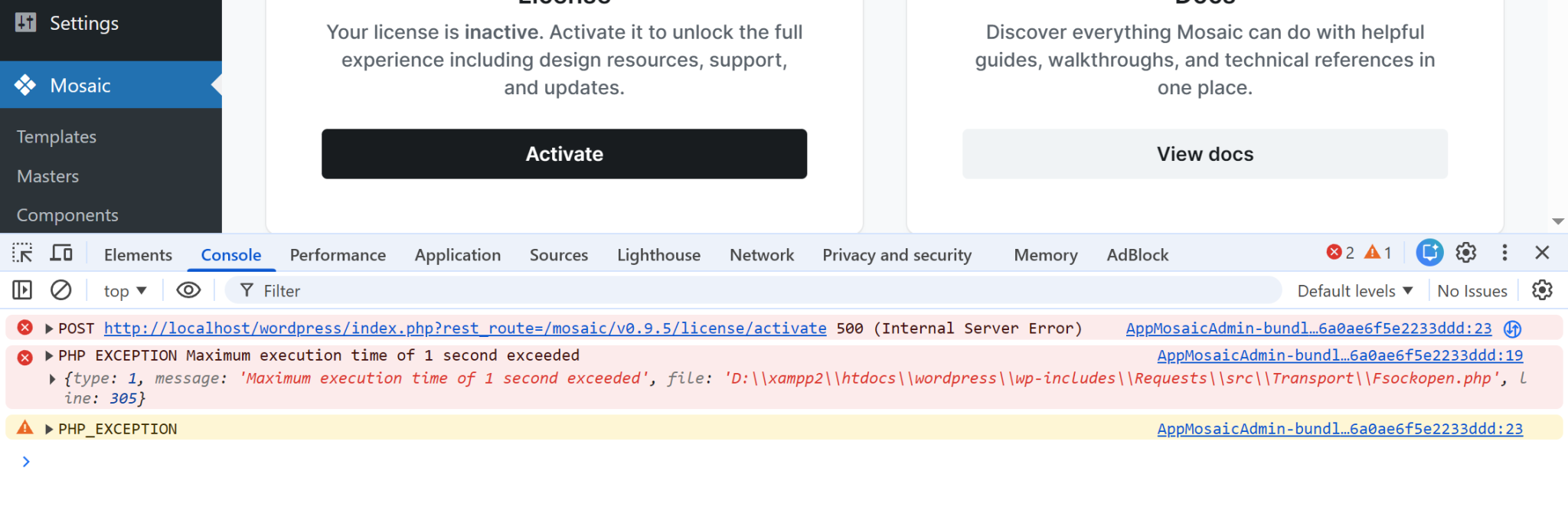
Task: Open the Masters submenu item
Action: [48, 176]
